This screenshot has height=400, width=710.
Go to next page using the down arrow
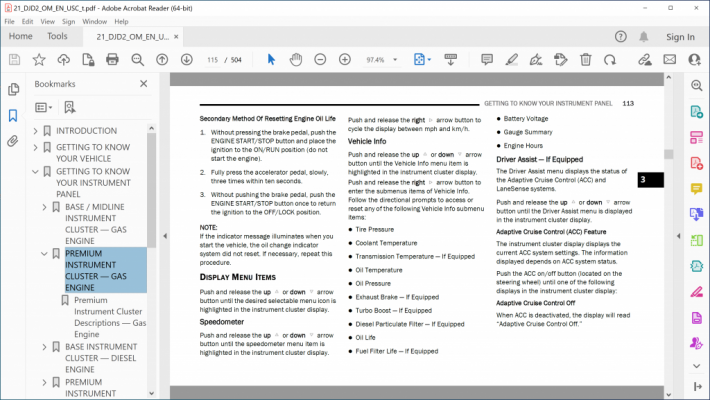[187, 59]
